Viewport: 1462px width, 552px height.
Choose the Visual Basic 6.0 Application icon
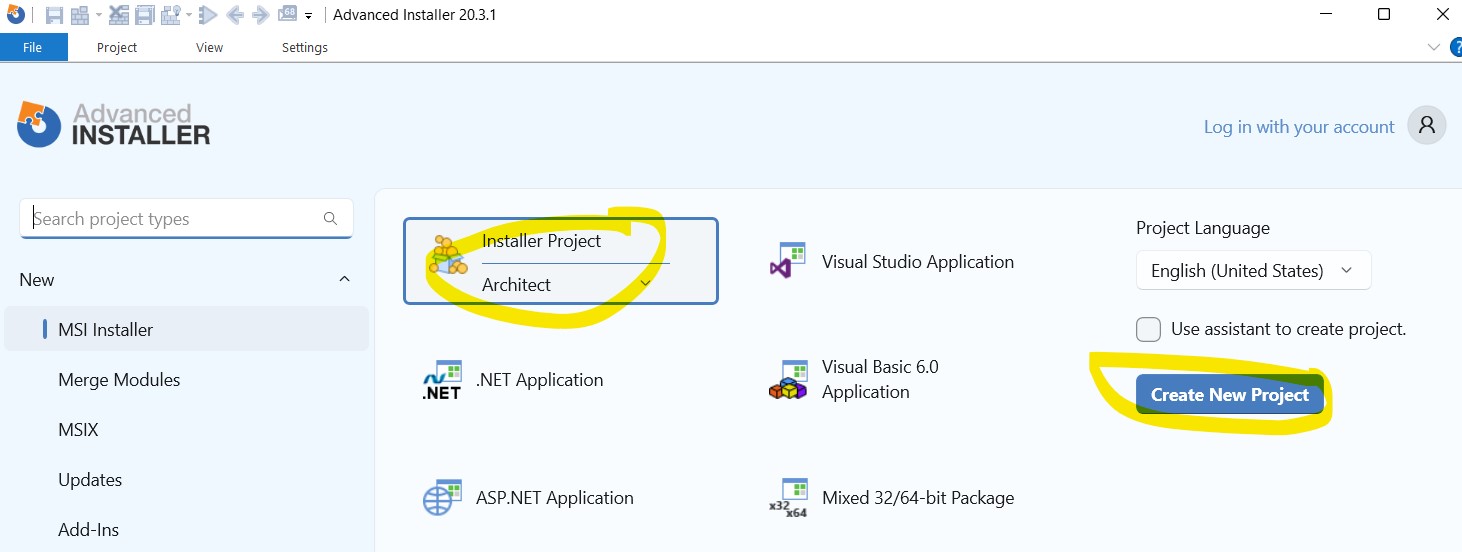coord(787,380)
